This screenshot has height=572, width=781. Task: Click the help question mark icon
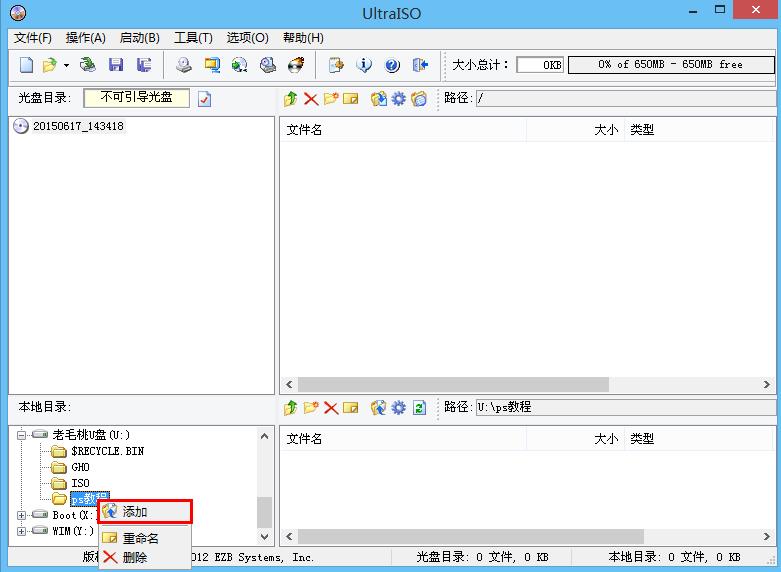pos(392,65)
